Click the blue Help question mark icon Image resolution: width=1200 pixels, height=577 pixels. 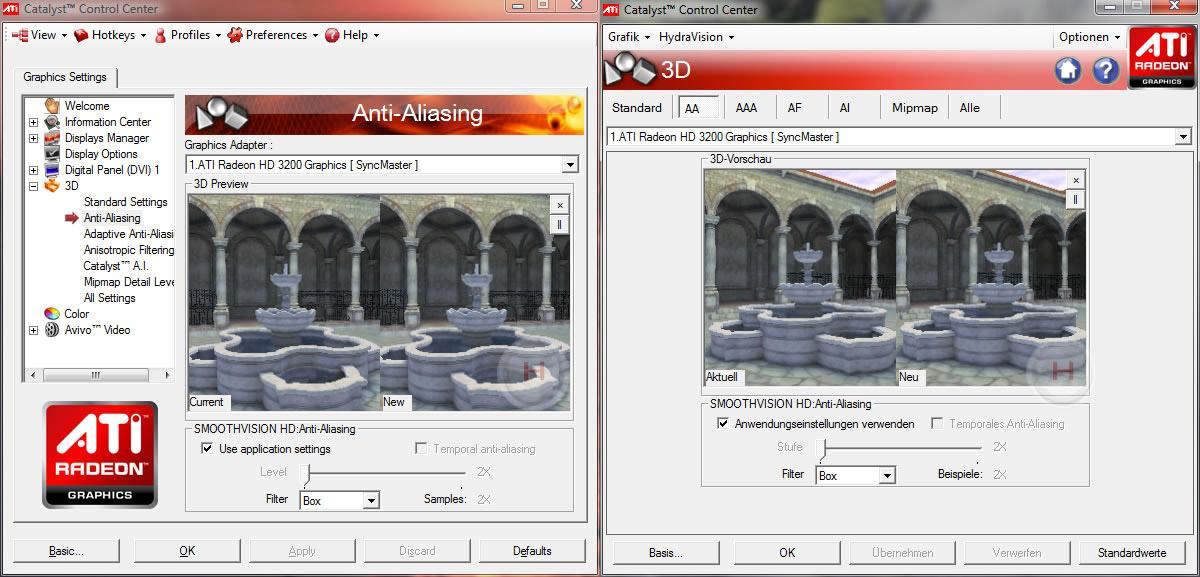pyautogui.click(x=1105, y=70)
